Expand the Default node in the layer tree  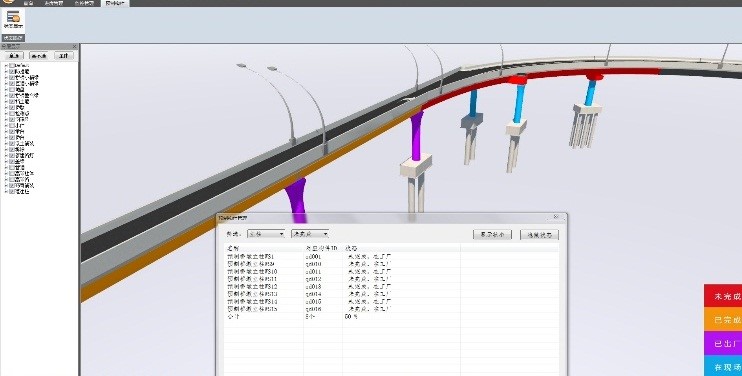click(x=6, y=66)
